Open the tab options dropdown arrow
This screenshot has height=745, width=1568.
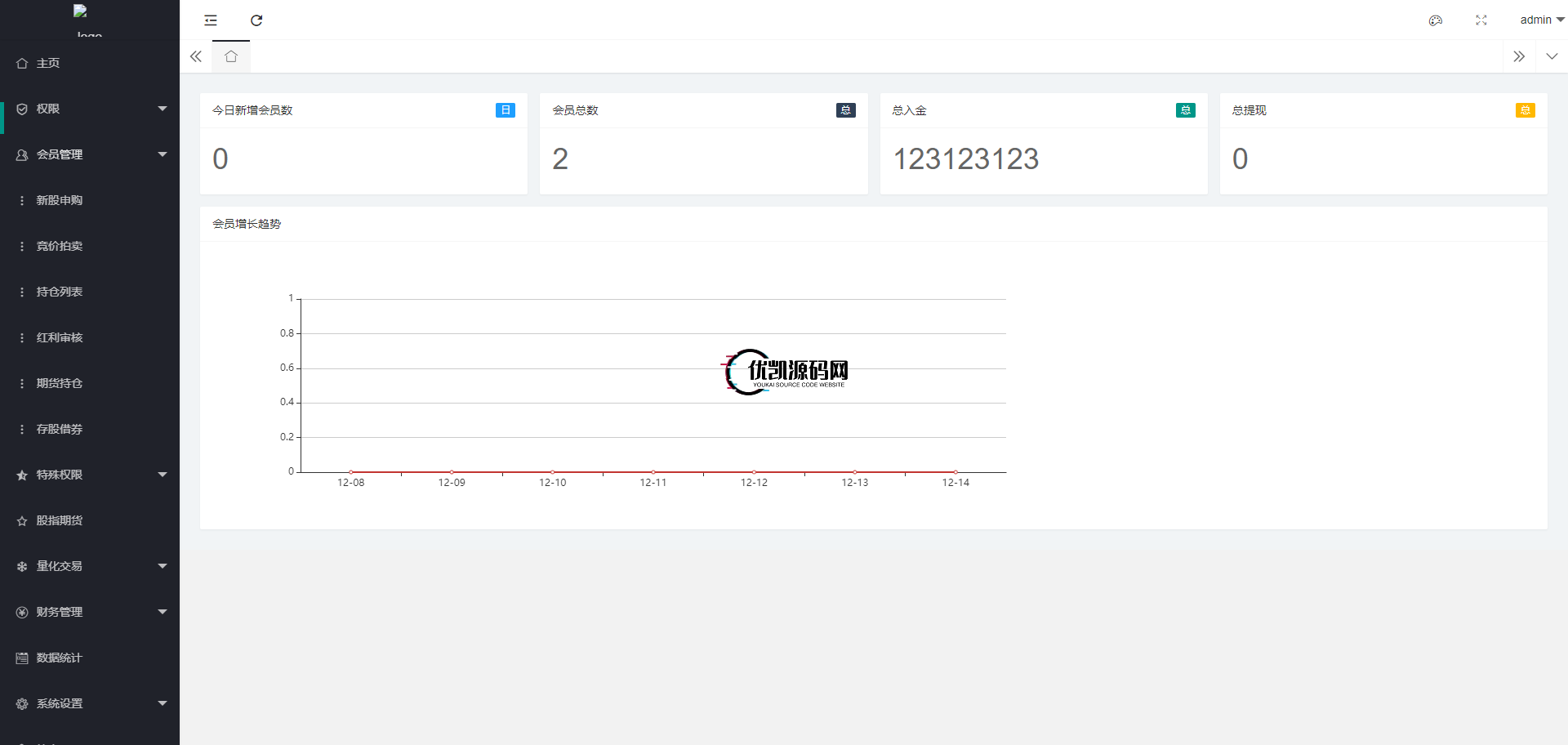(x=1552, y=56)
